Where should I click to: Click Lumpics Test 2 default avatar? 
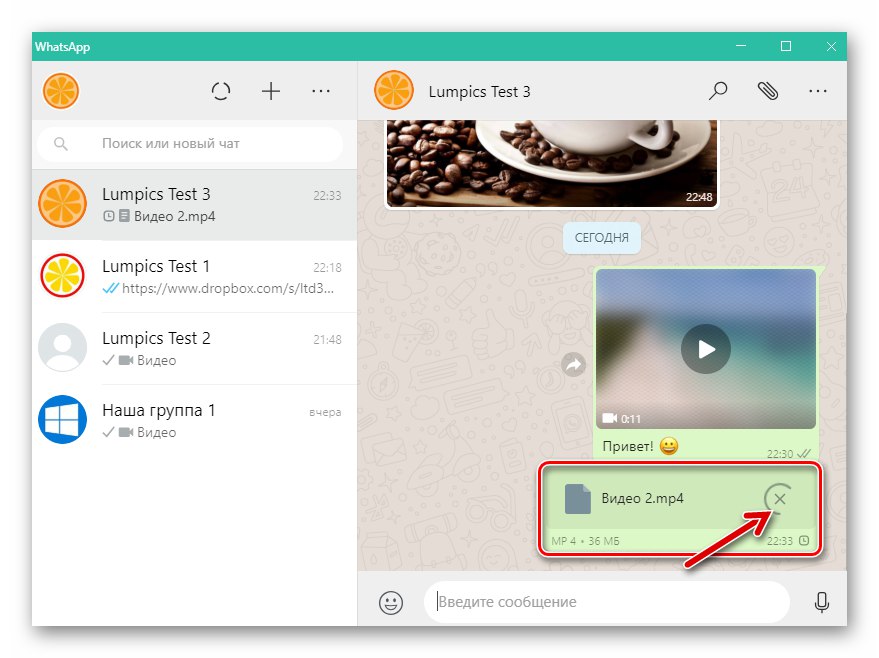pos(62,347)
